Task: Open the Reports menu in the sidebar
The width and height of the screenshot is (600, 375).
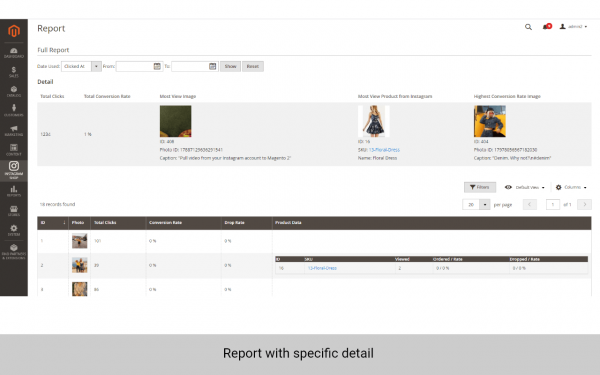Action: coord(14,191)
